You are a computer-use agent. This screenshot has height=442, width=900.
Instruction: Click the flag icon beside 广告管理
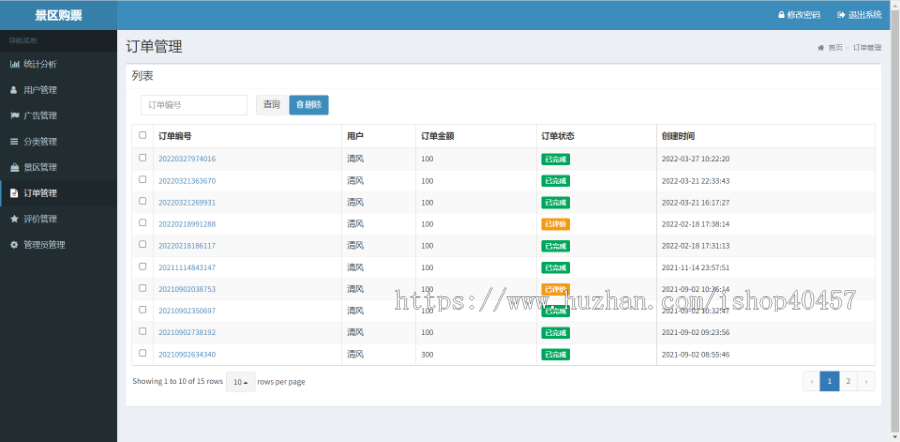click(14, 116)
